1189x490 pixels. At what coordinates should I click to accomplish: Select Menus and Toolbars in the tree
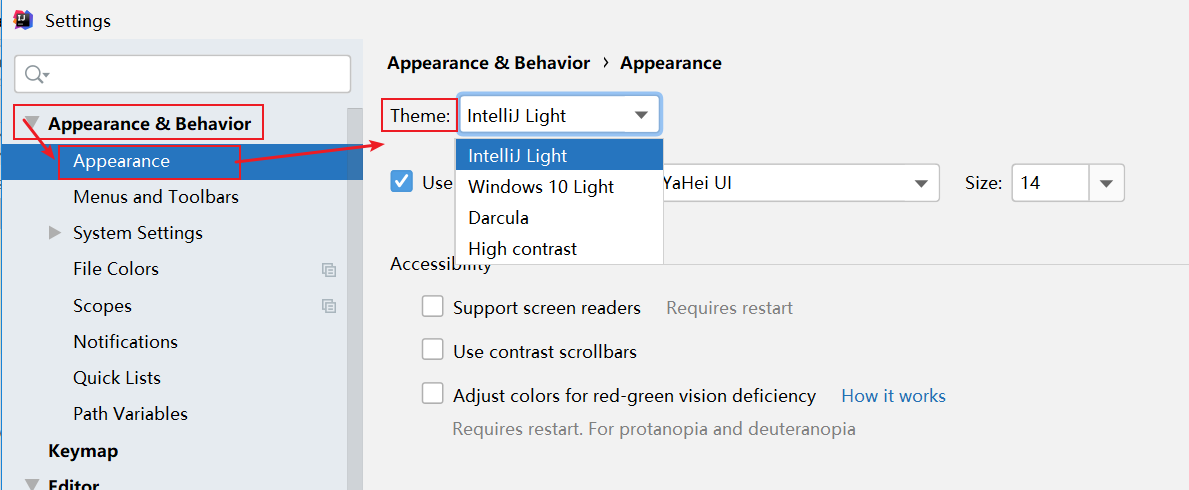click(156, 197)
